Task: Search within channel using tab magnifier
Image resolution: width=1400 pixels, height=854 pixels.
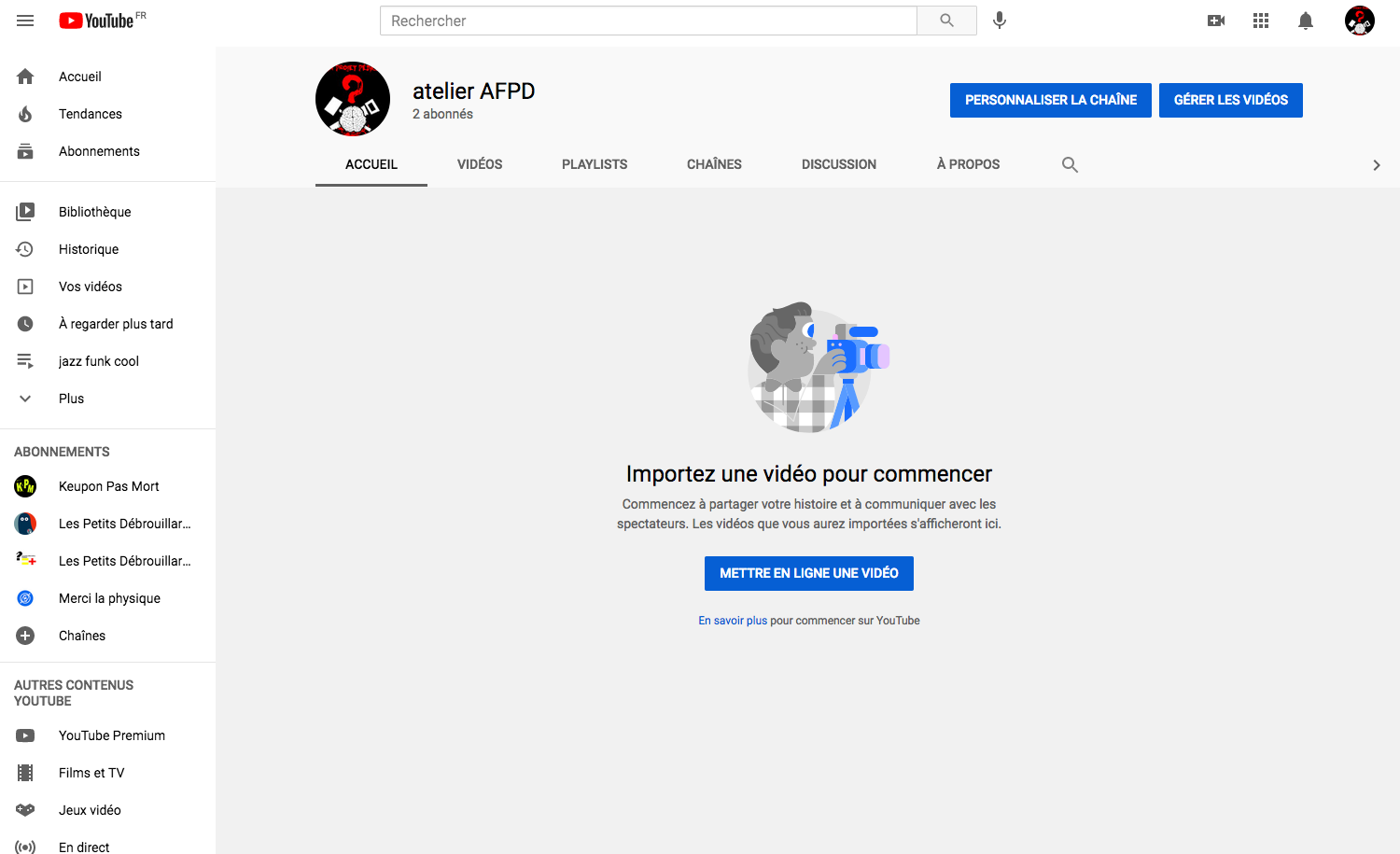Action: coord(1070,165)
